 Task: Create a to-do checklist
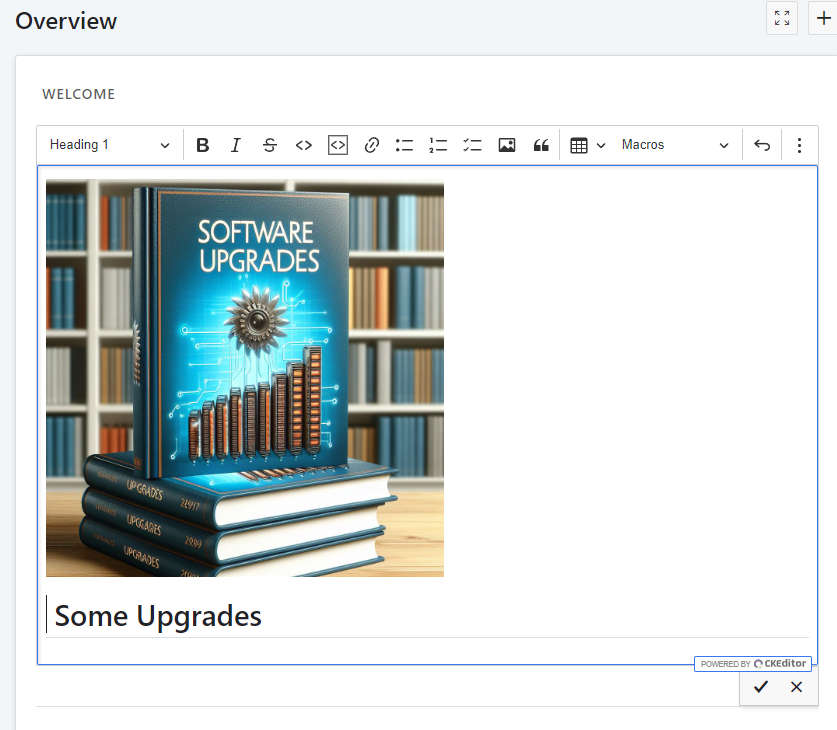(472, 145)
